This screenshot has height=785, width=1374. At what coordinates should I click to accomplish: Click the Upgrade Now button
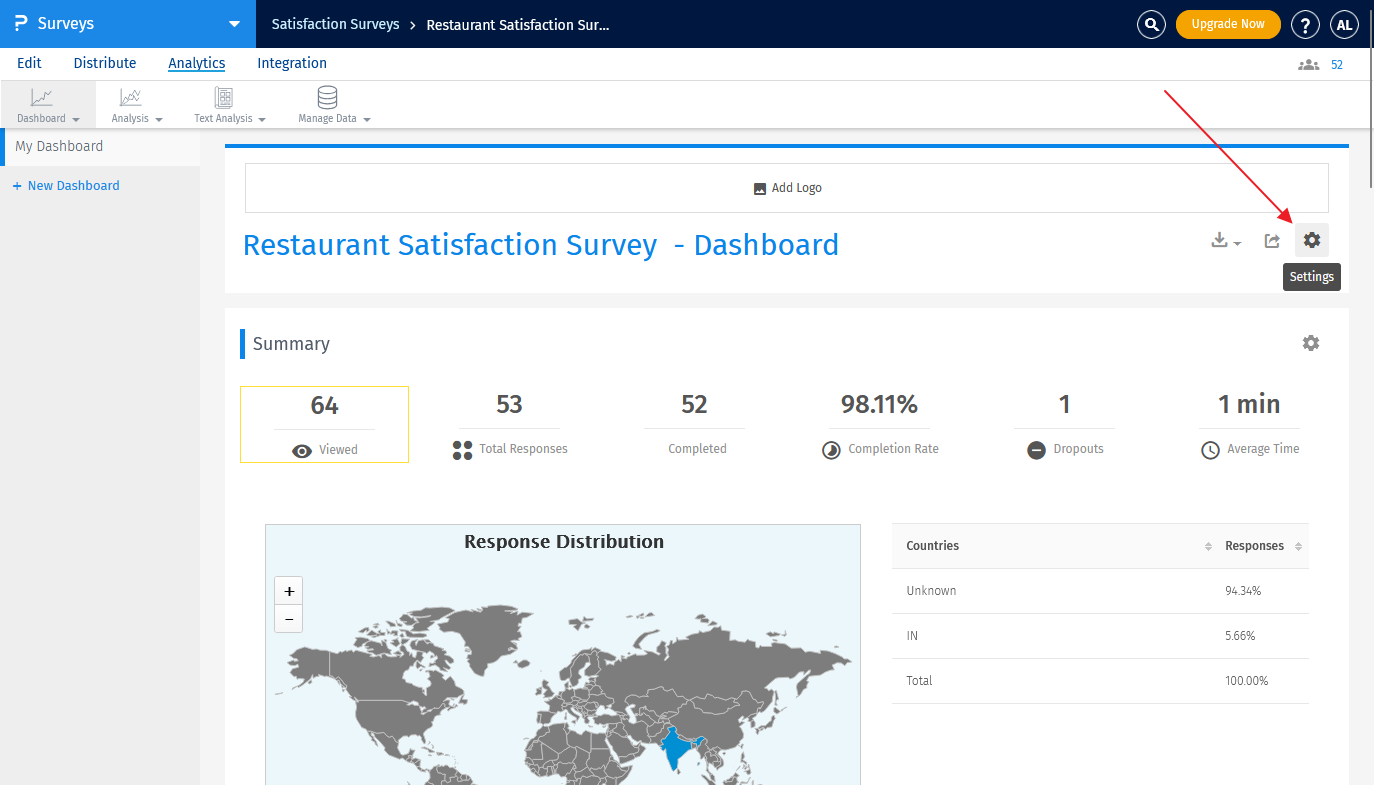(1228, 24)
